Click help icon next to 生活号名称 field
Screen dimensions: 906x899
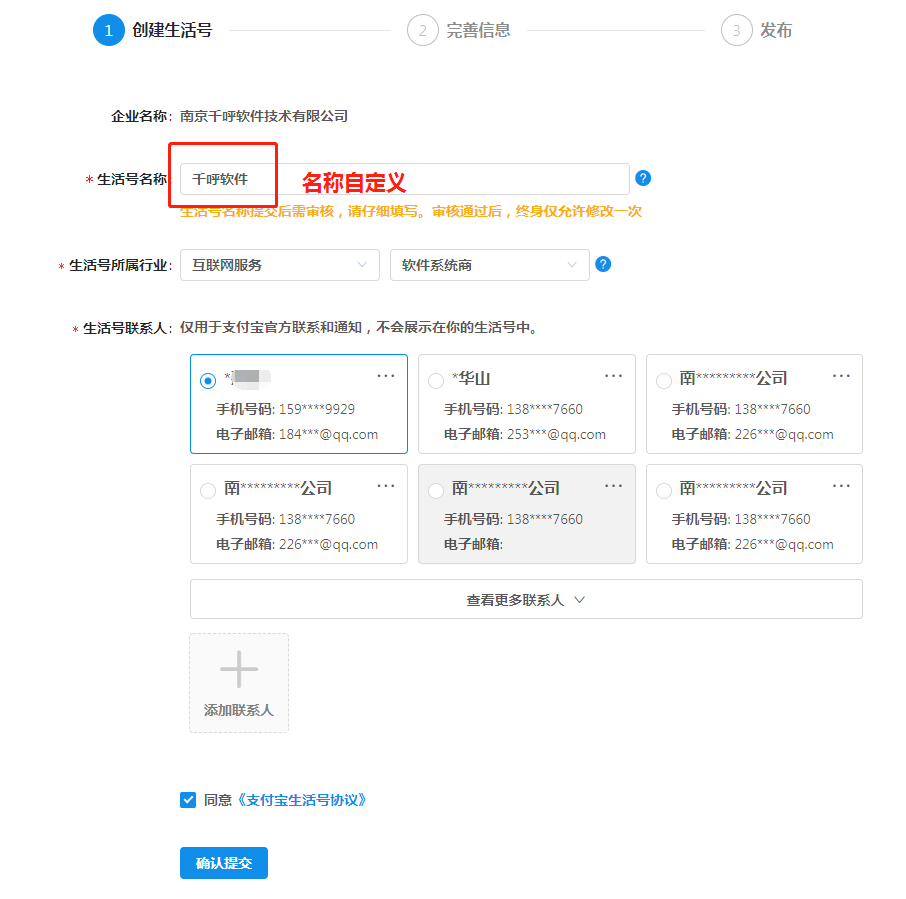pyautogui.click(x=643, y=178)
